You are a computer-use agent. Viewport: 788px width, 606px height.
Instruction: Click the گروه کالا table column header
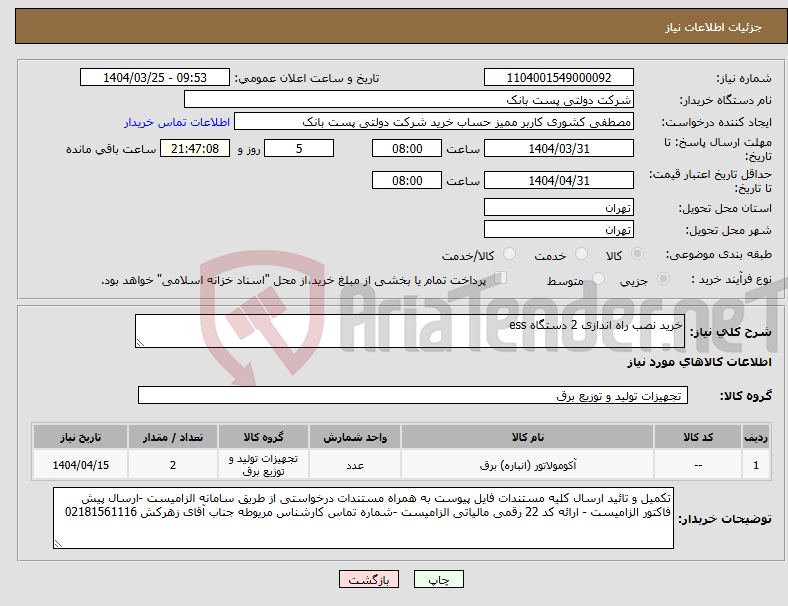tap(263, 437)
